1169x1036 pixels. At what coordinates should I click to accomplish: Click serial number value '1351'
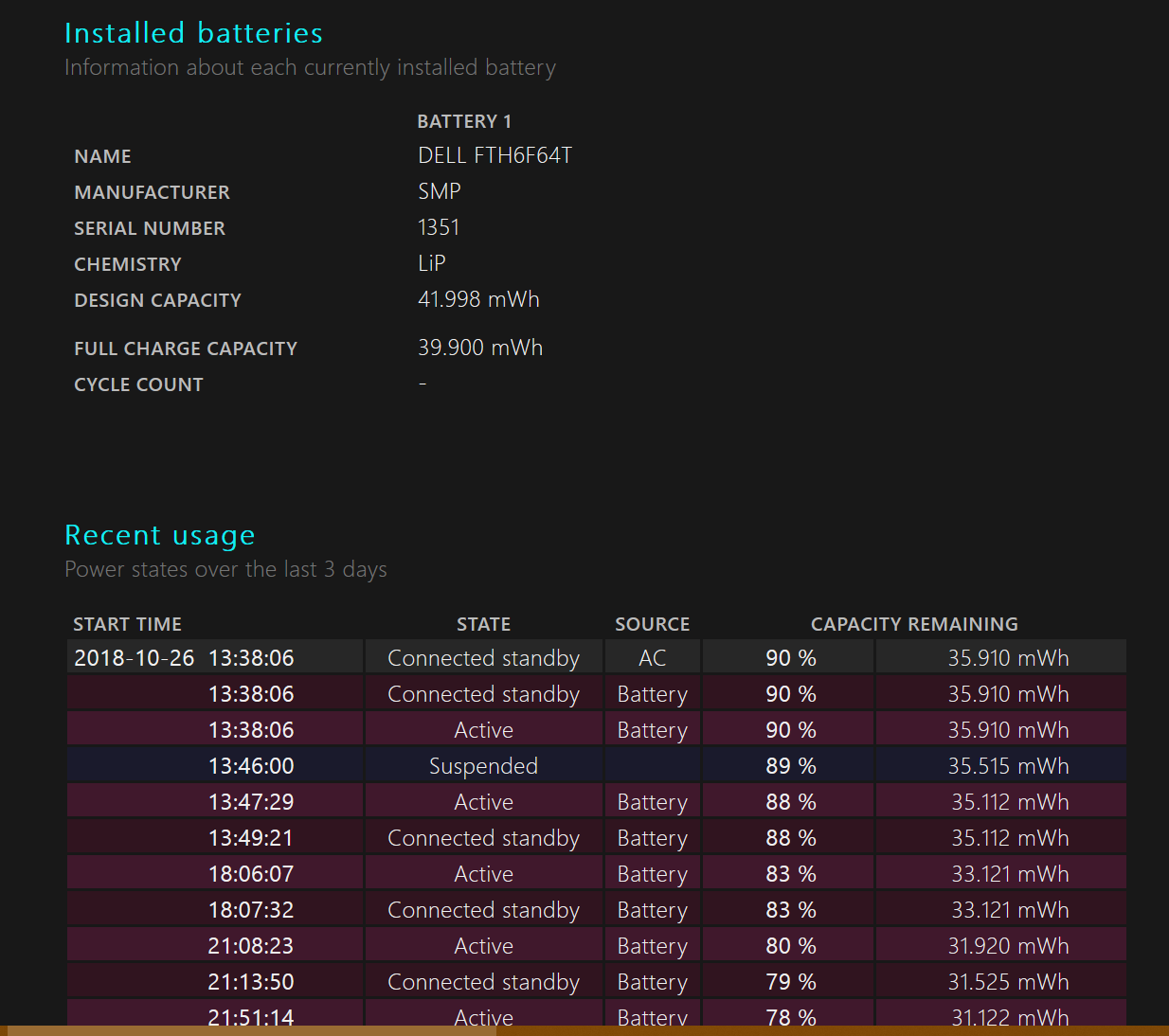(x=439, y=227)
